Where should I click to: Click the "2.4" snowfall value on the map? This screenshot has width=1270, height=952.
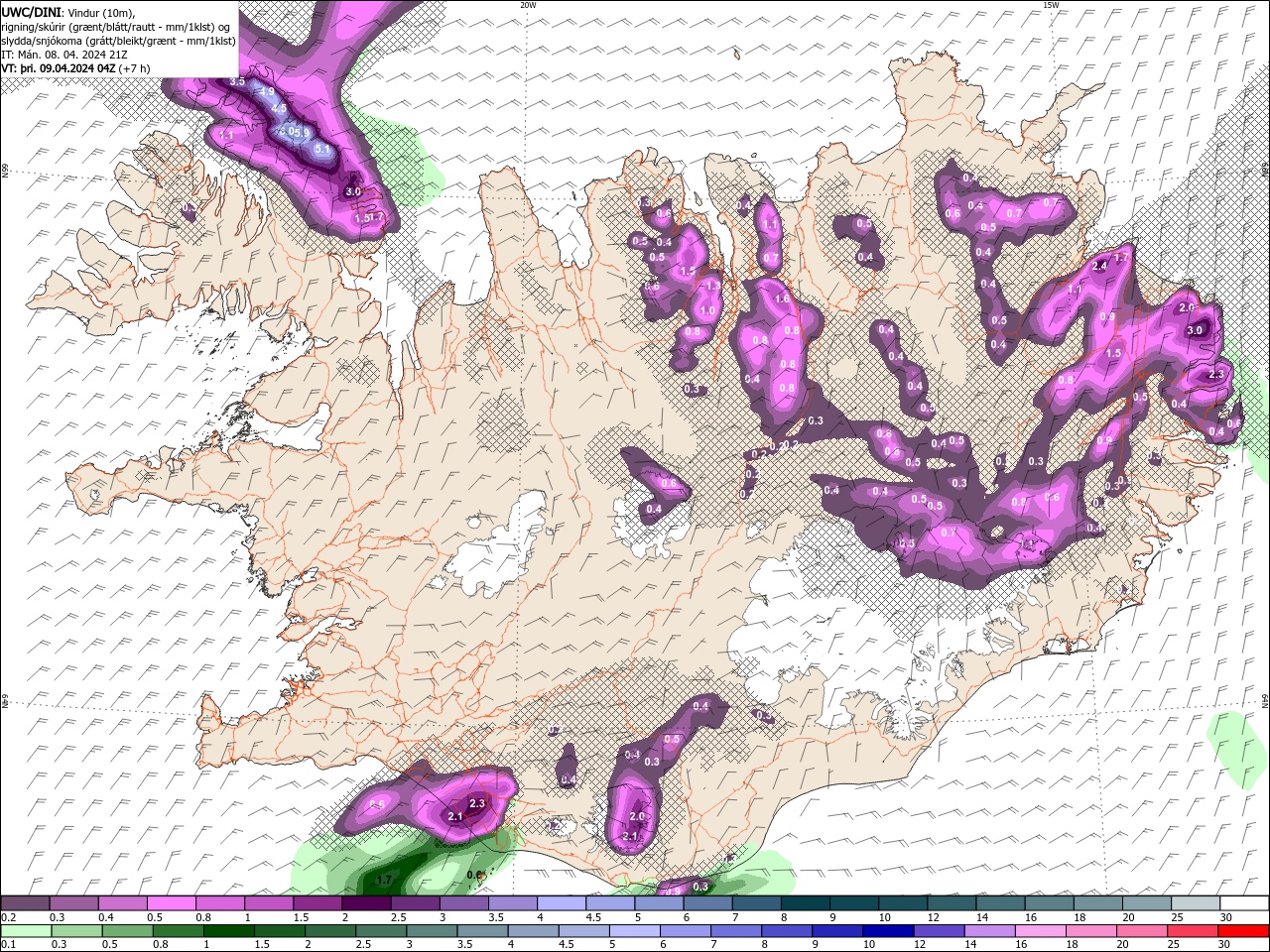tap(1099, 267)
